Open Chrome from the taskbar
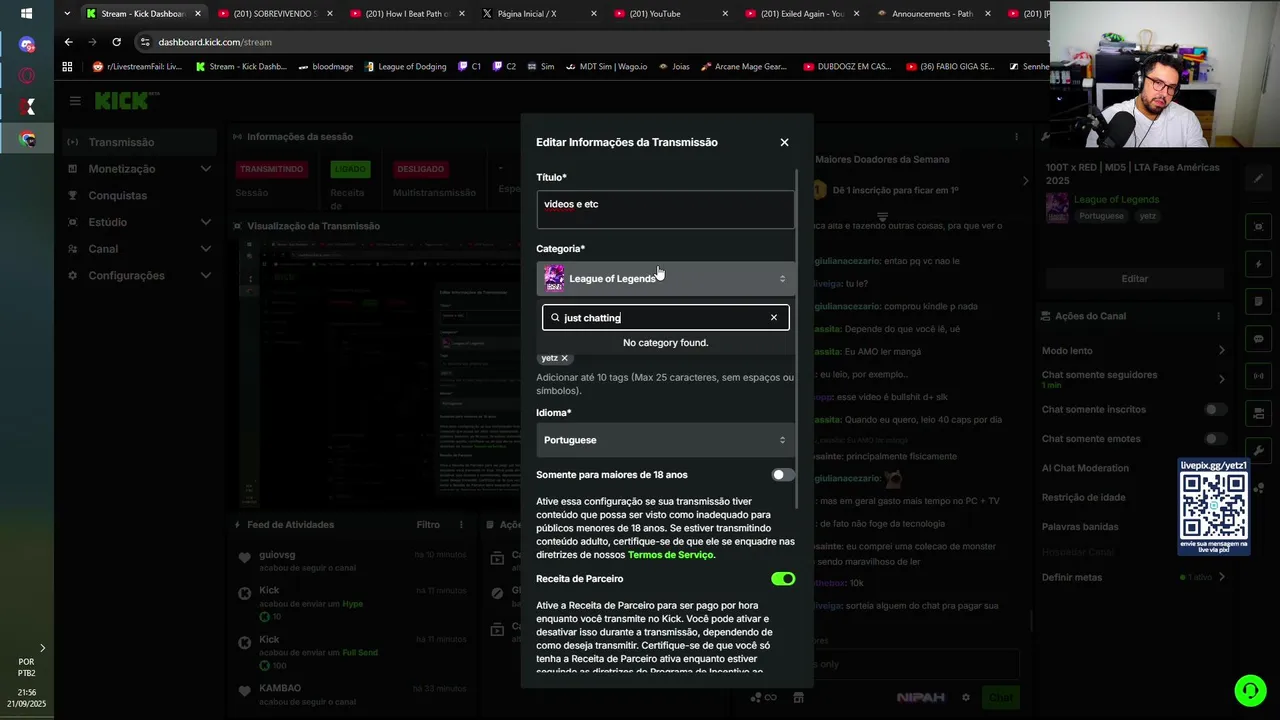The width and height of the screenshot is (1280, 720). point(27,139)
